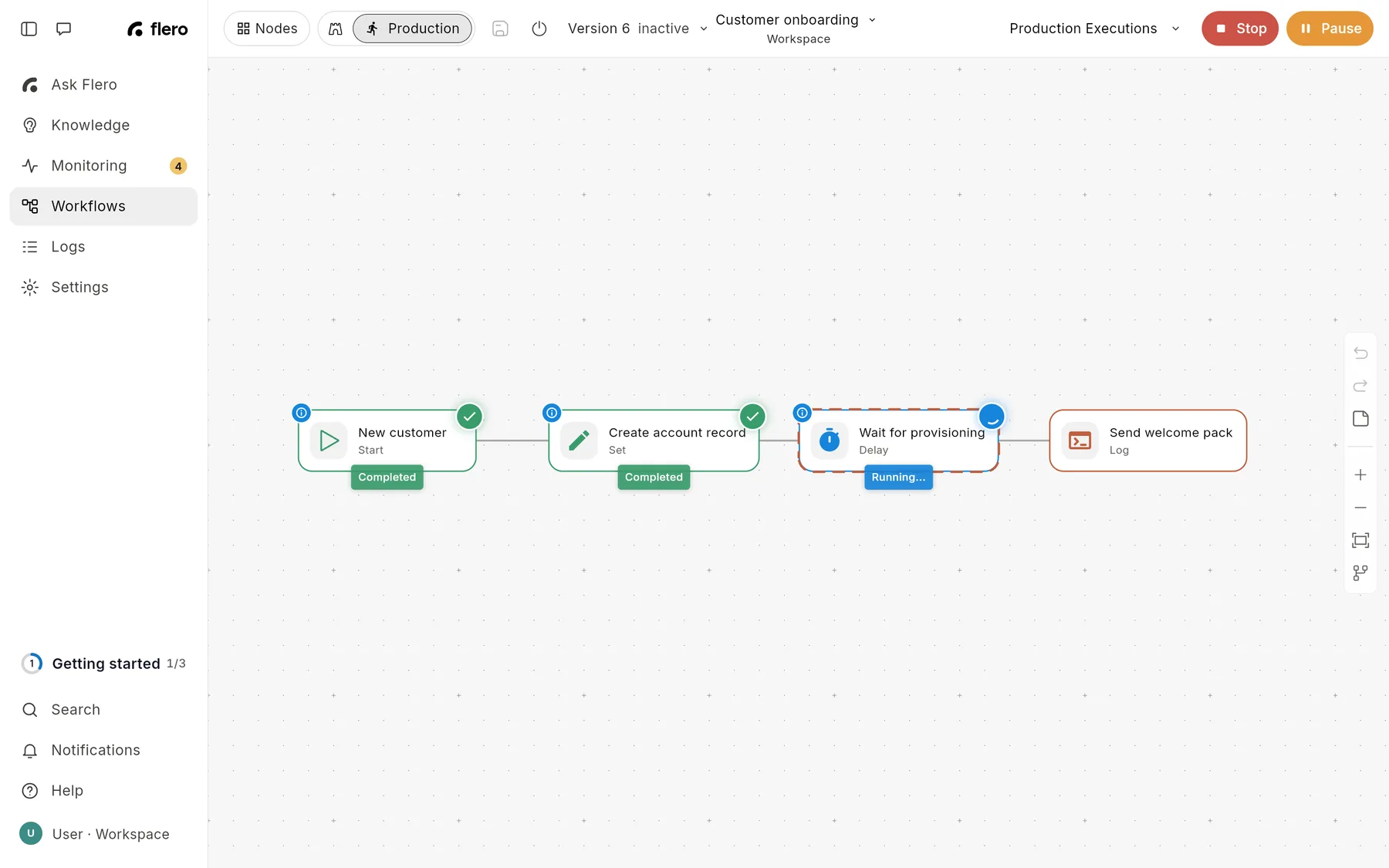The width and height of the screenshot is (1389, 868).
Task: Click info icon on Wait for provisioning node
Action: click(x=803, y=413)
